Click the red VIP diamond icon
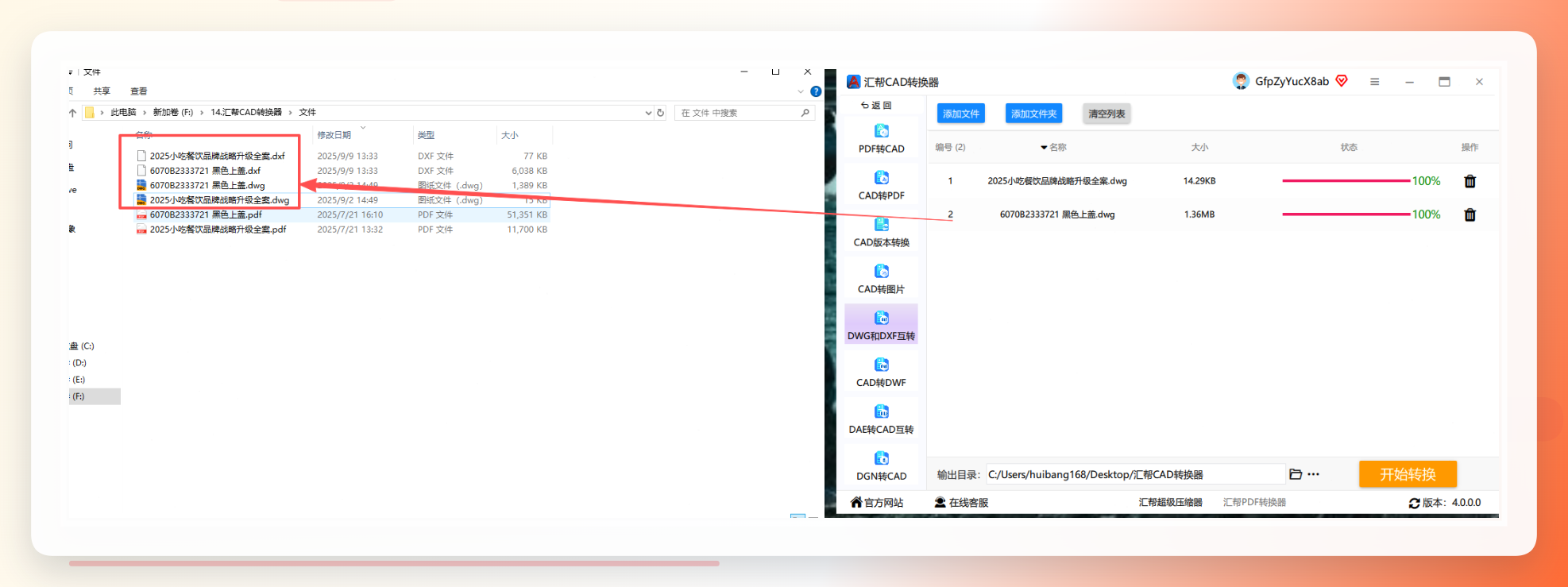Image resolution: width=1568 pixels, height=587 pixels. click(x=1342, y=81)
